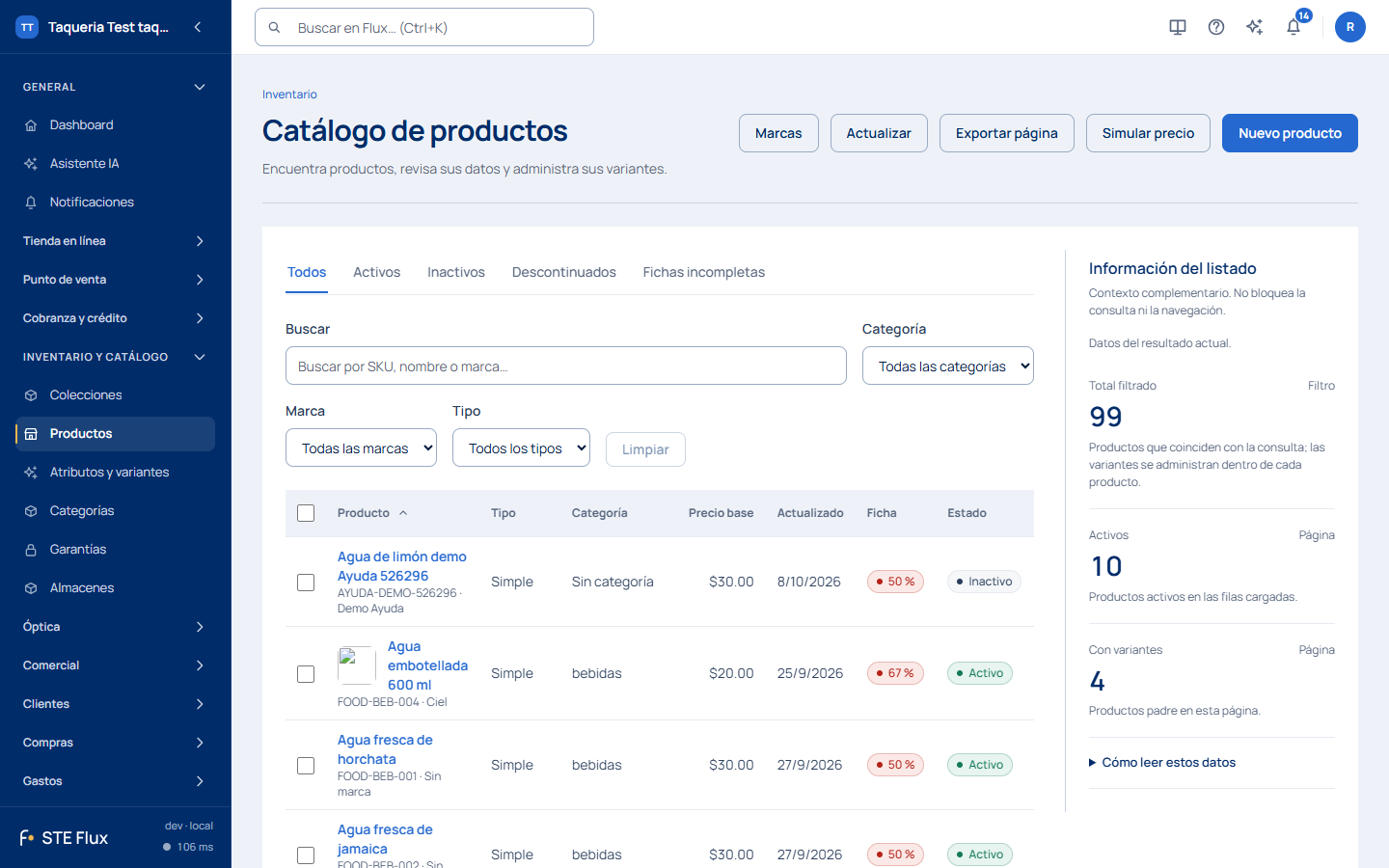Switch to the Activos tab
The height and width of the screenshot is (868, 1389).
[x=376, y=273]
